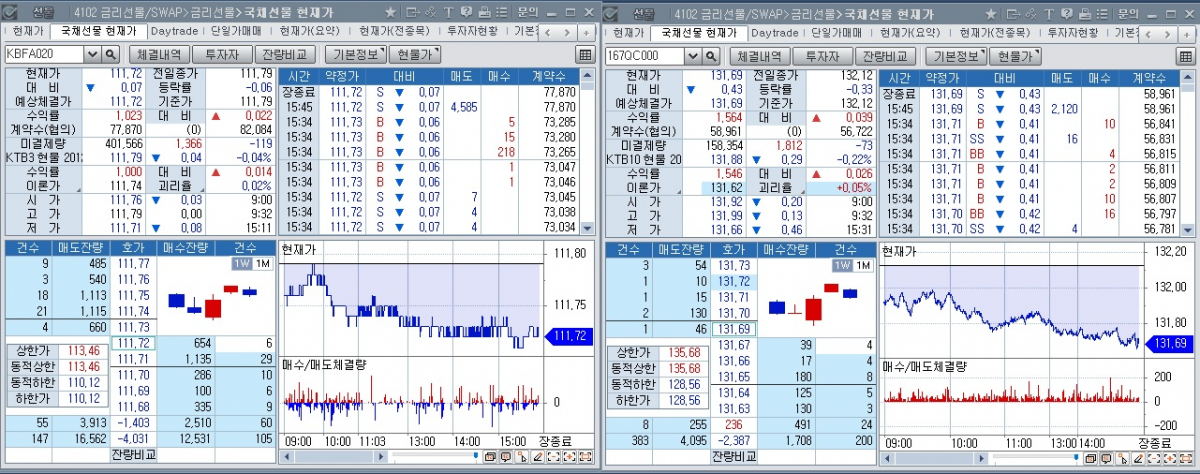Click the 111,72 current price marker on left chart
1200x474 pixels.
(x=569, y=337)
